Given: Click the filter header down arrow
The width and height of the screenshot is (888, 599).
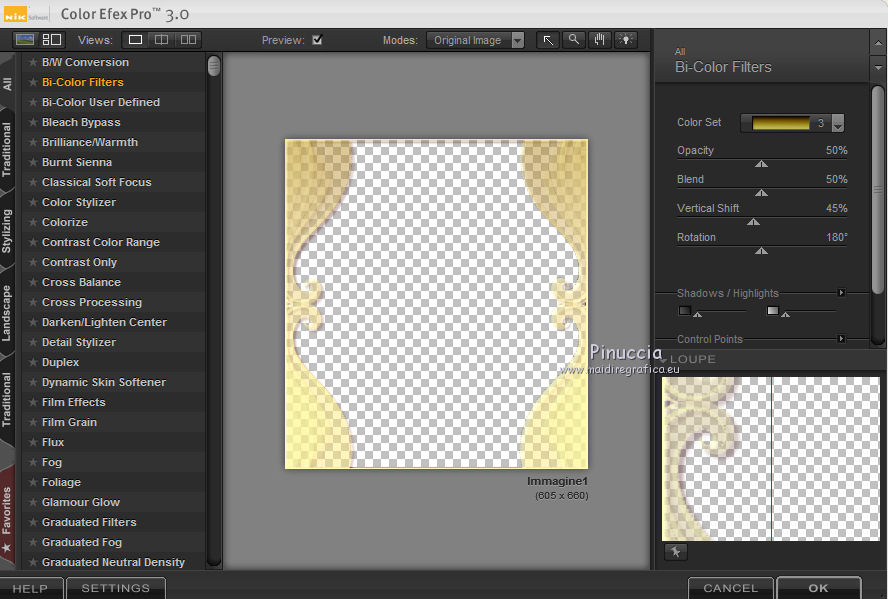Looking at the screenshot, I should [x=878, y=67].
